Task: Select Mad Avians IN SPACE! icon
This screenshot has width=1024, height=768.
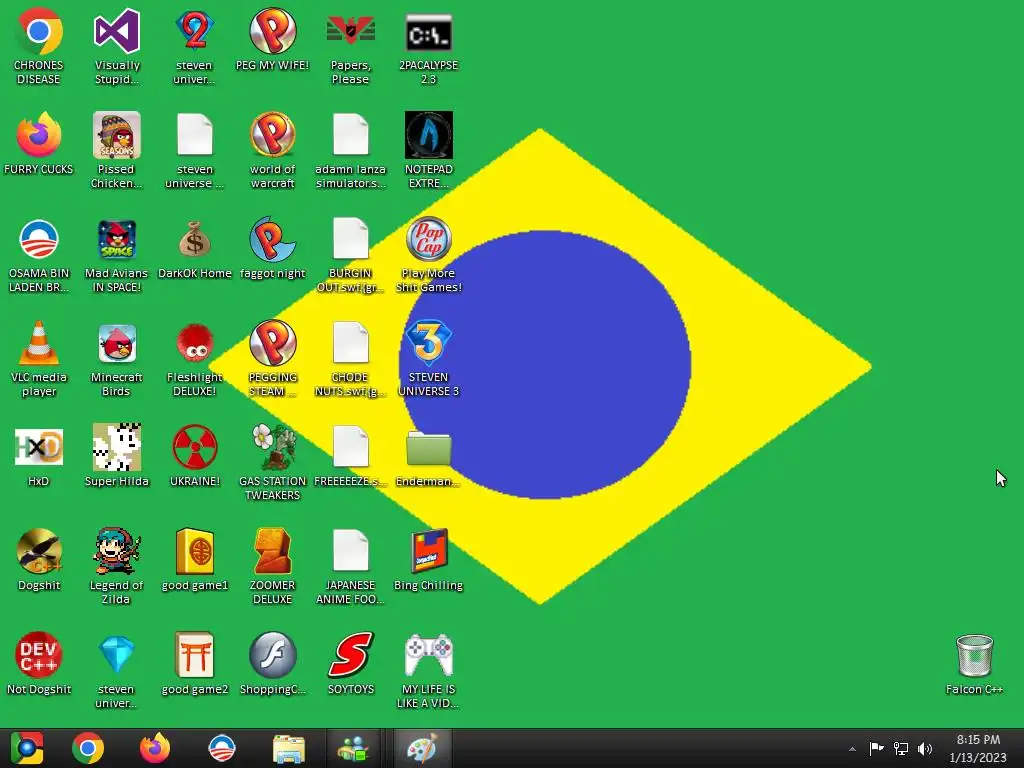Action: [x=117, y=240]
